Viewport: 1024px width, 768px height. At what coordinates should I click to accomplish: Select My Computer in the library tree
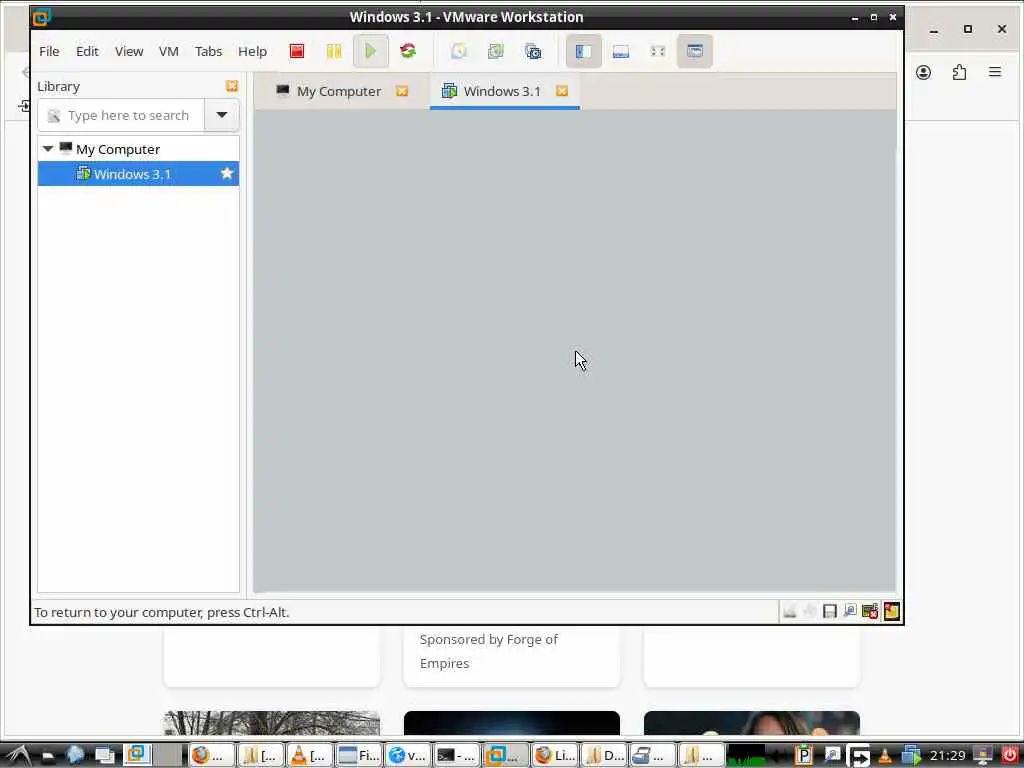[118, 149]
